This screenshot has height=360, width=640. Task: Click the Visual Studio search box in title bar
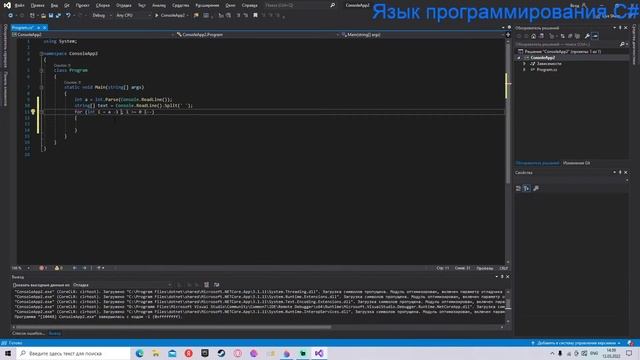coord(300,5)
